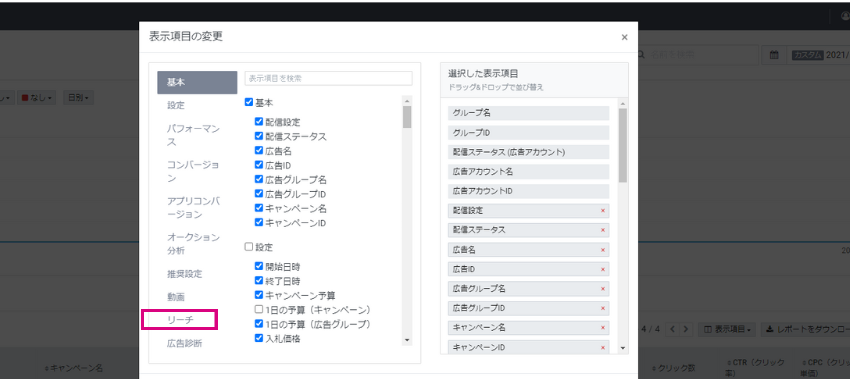Remove 広告名 from selected items
This screenshot has width=850, height=379.
point(603,250)
